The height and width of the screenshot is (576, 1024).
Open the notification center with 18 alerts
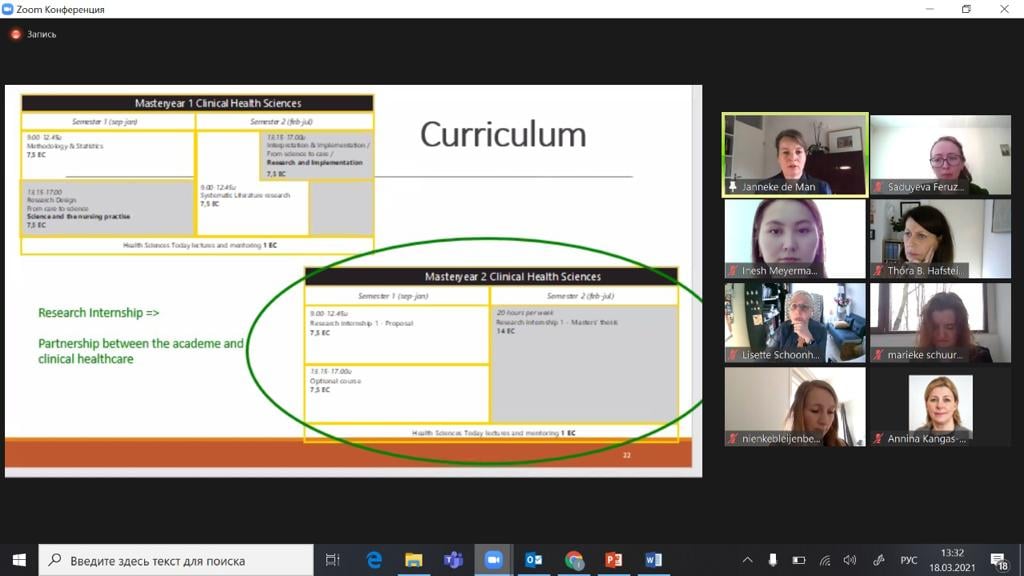(999, 560)
